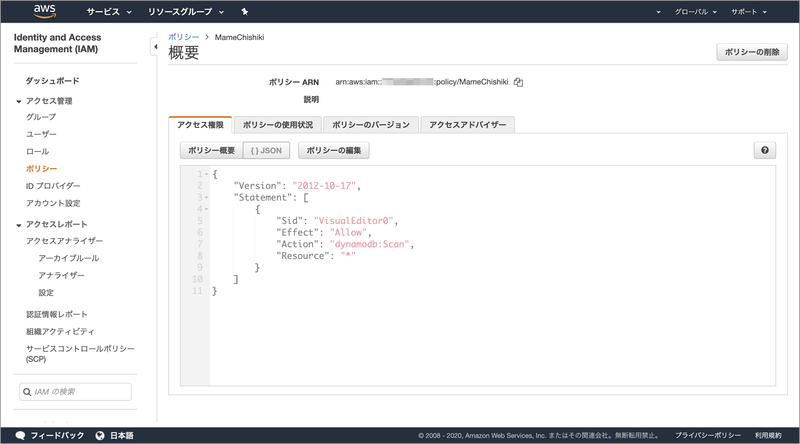Open 利用規約 footer link
The image size is (800, 444).
[768, 435]
